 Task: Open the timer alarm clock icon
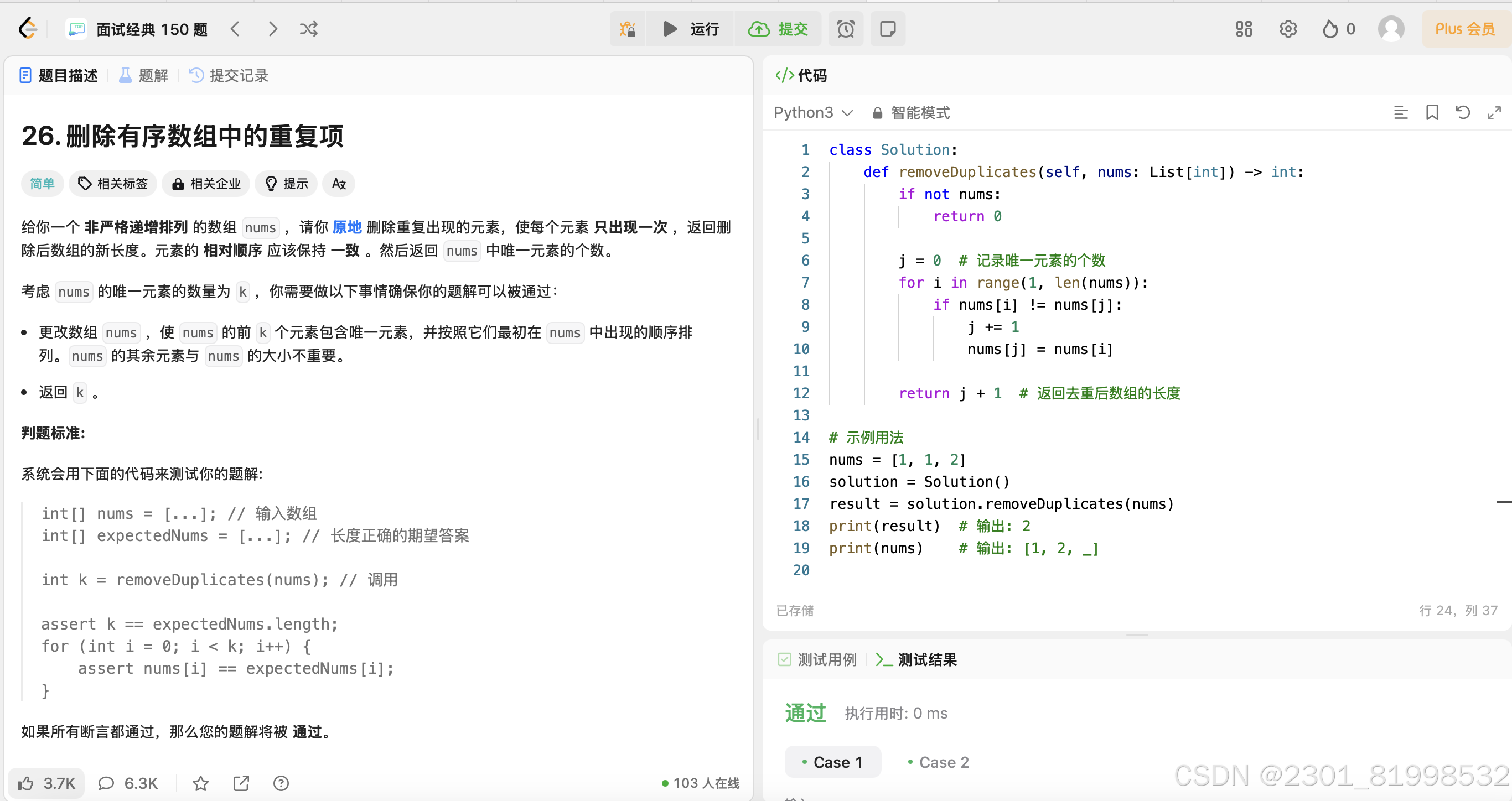[x=845, y=29]
